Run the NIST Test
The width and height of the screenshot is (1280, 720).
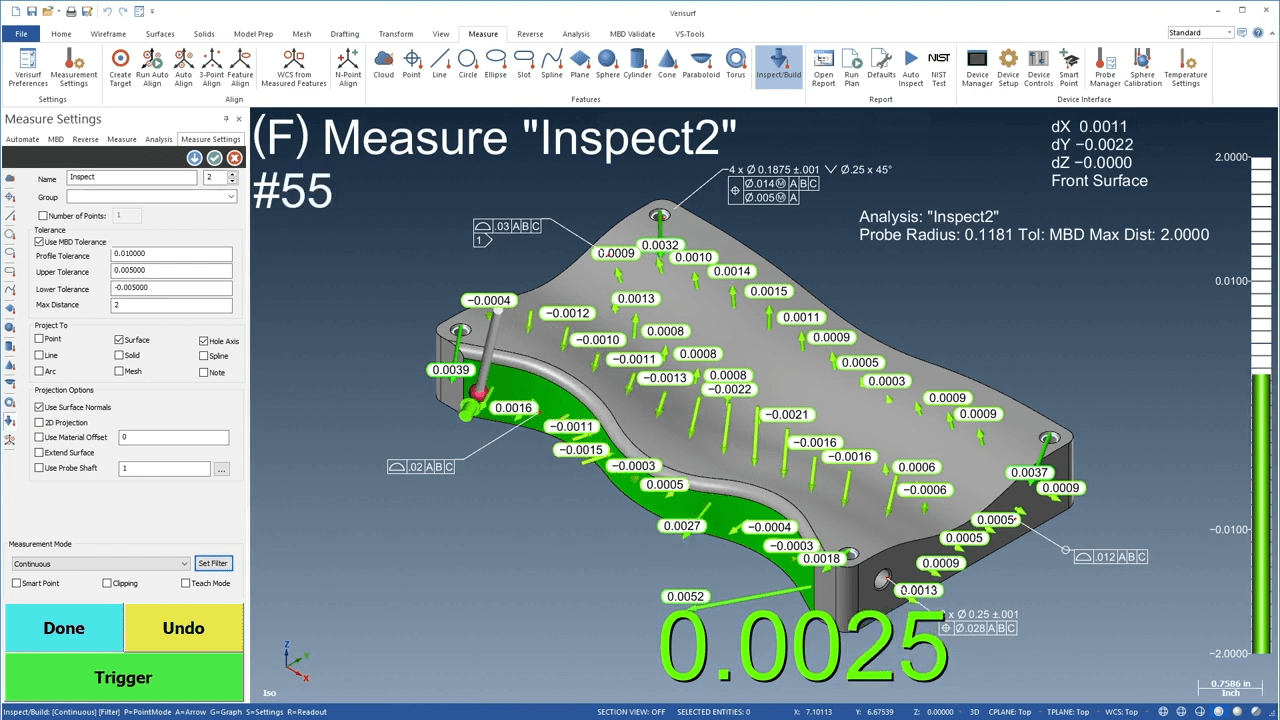939,68
